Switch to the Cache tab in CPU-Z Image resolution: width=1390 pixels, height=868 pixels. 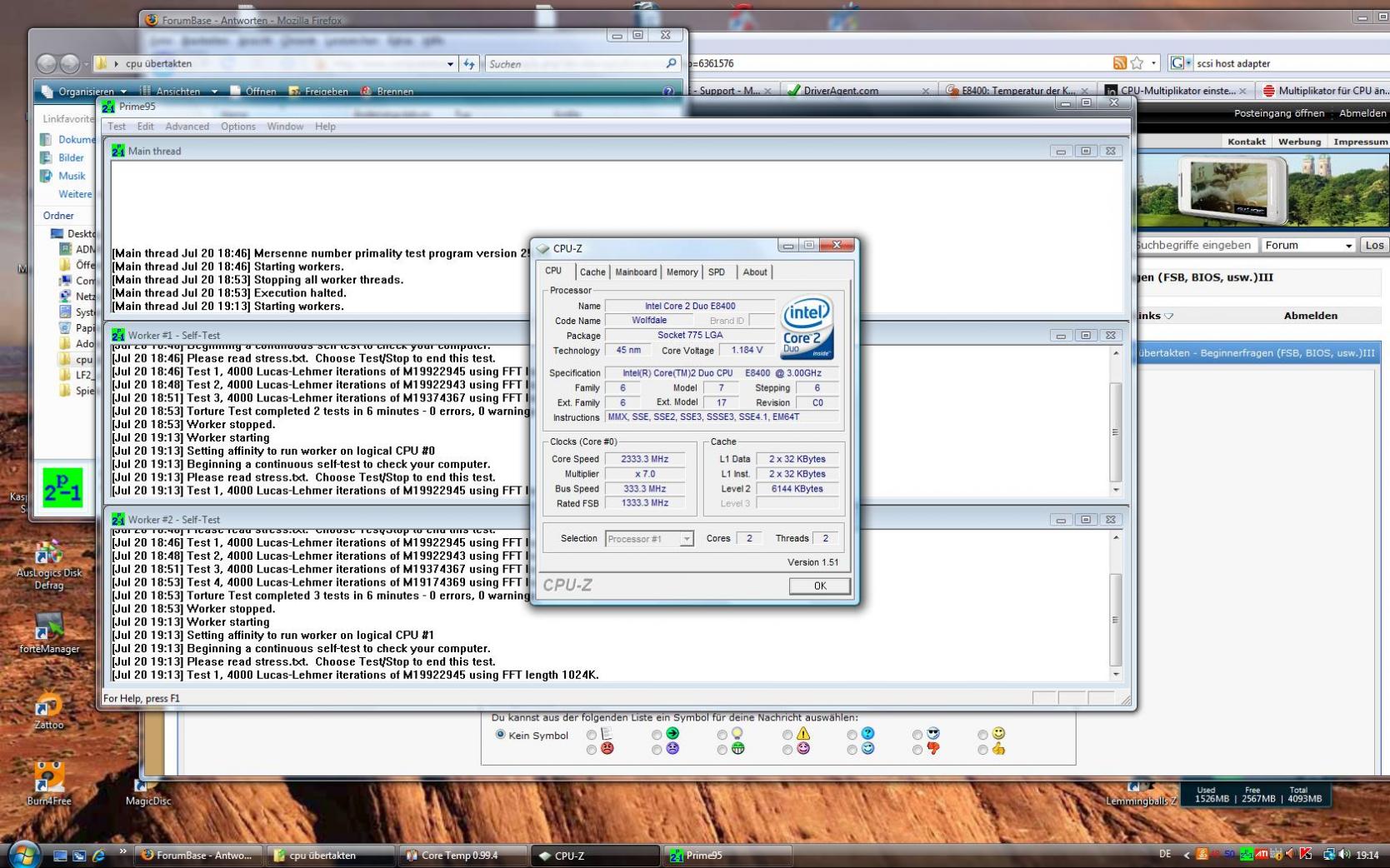pyautogui.click(x=592, y=272)
